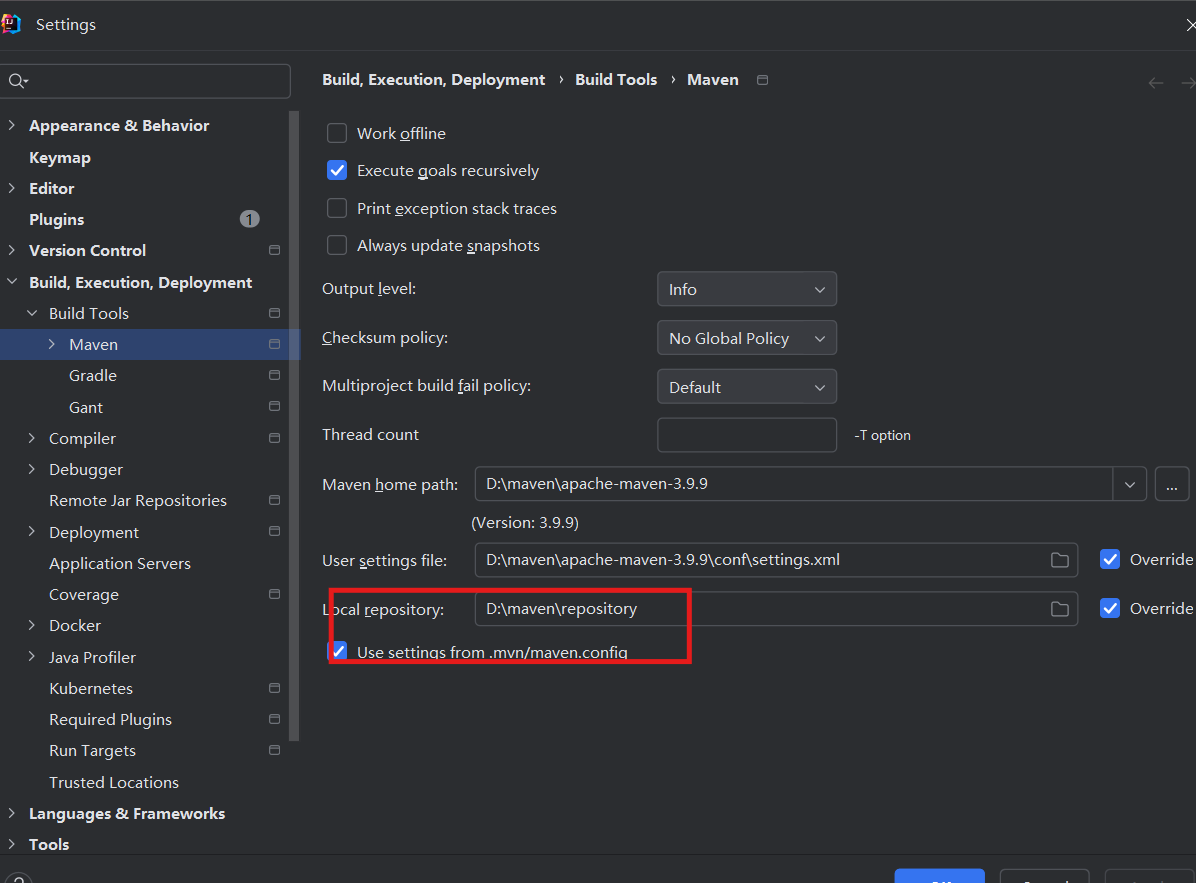This screenshot has height=883, width=1196.
Task: Open Multiproject build fail policy dropdown
Action: pyautogui.click(x=747, y=387)
